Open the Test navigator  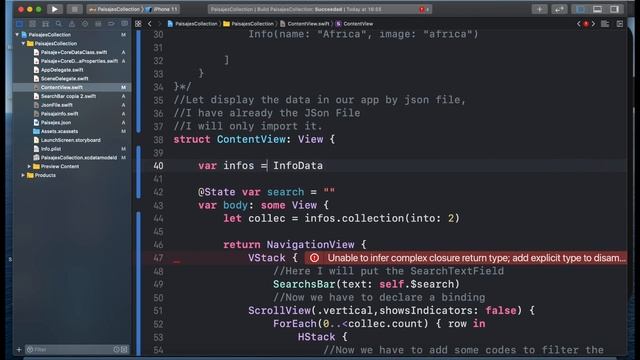pos(85,24)
